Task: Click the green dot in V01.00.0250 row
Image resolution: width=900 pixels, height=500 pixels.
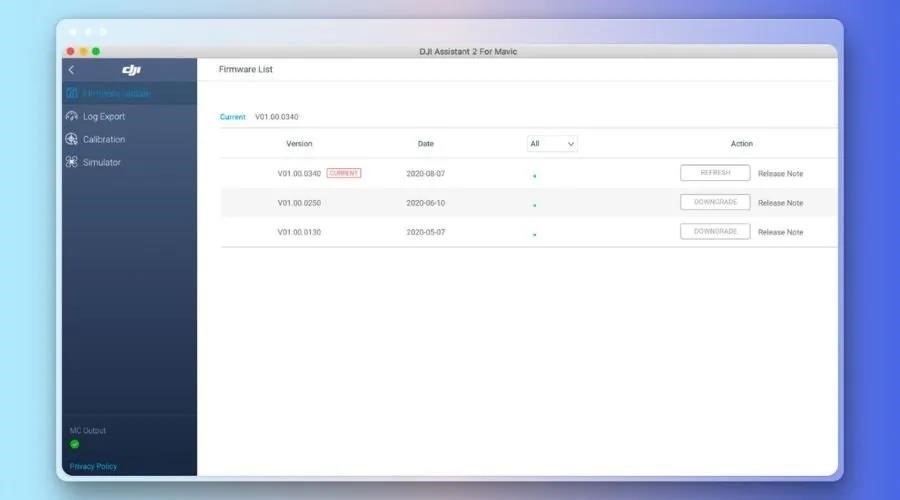Action: [x=534, y=205]
